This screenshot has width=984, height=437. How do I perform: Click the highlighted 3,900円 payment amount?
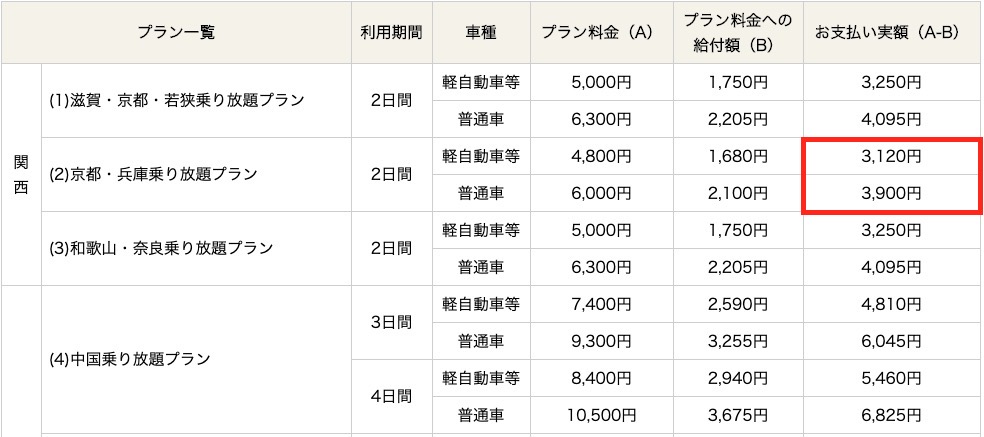pyautogui.click(x=892, y=193)
